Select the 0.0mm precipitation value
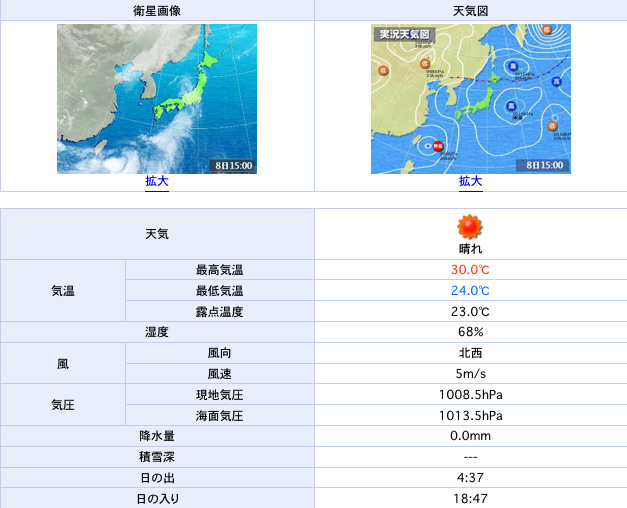 click(470, 436)
